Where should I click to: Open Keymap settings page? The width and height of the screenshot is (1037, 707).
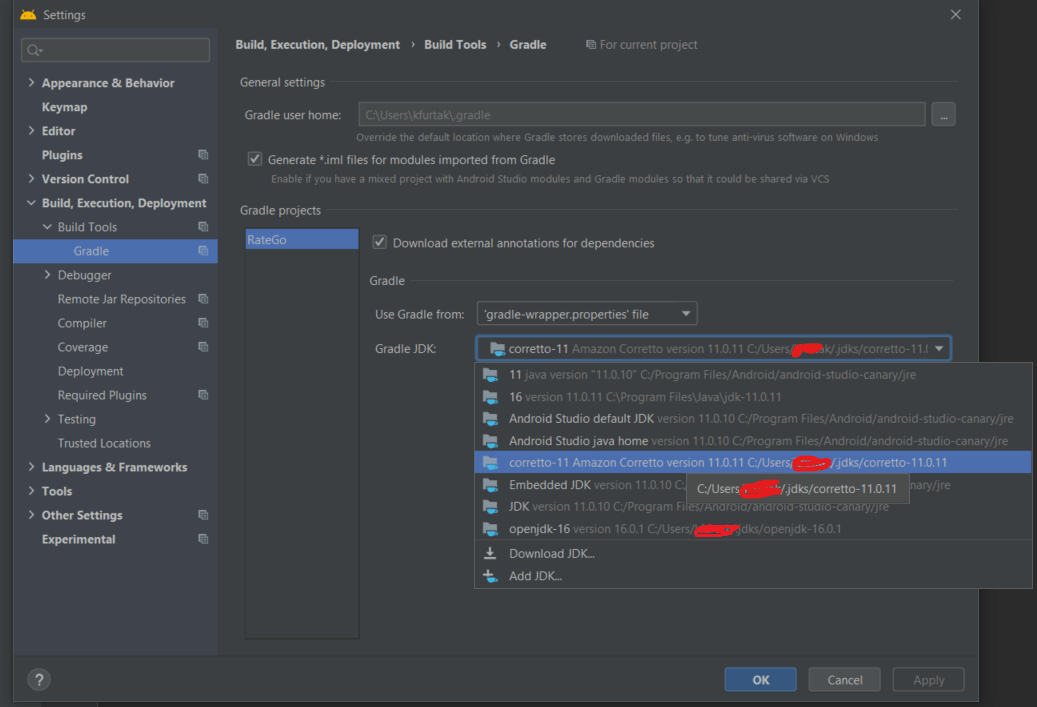[x=64, y=106]
